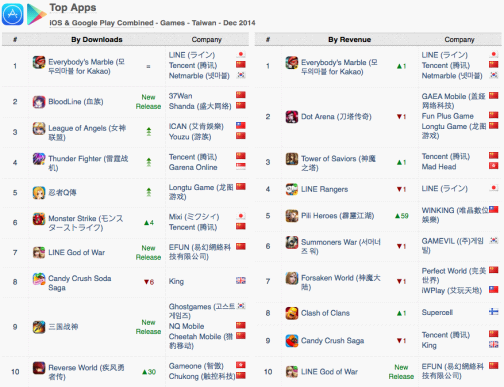Open the Clash of Clans icon

pos(292,313)
